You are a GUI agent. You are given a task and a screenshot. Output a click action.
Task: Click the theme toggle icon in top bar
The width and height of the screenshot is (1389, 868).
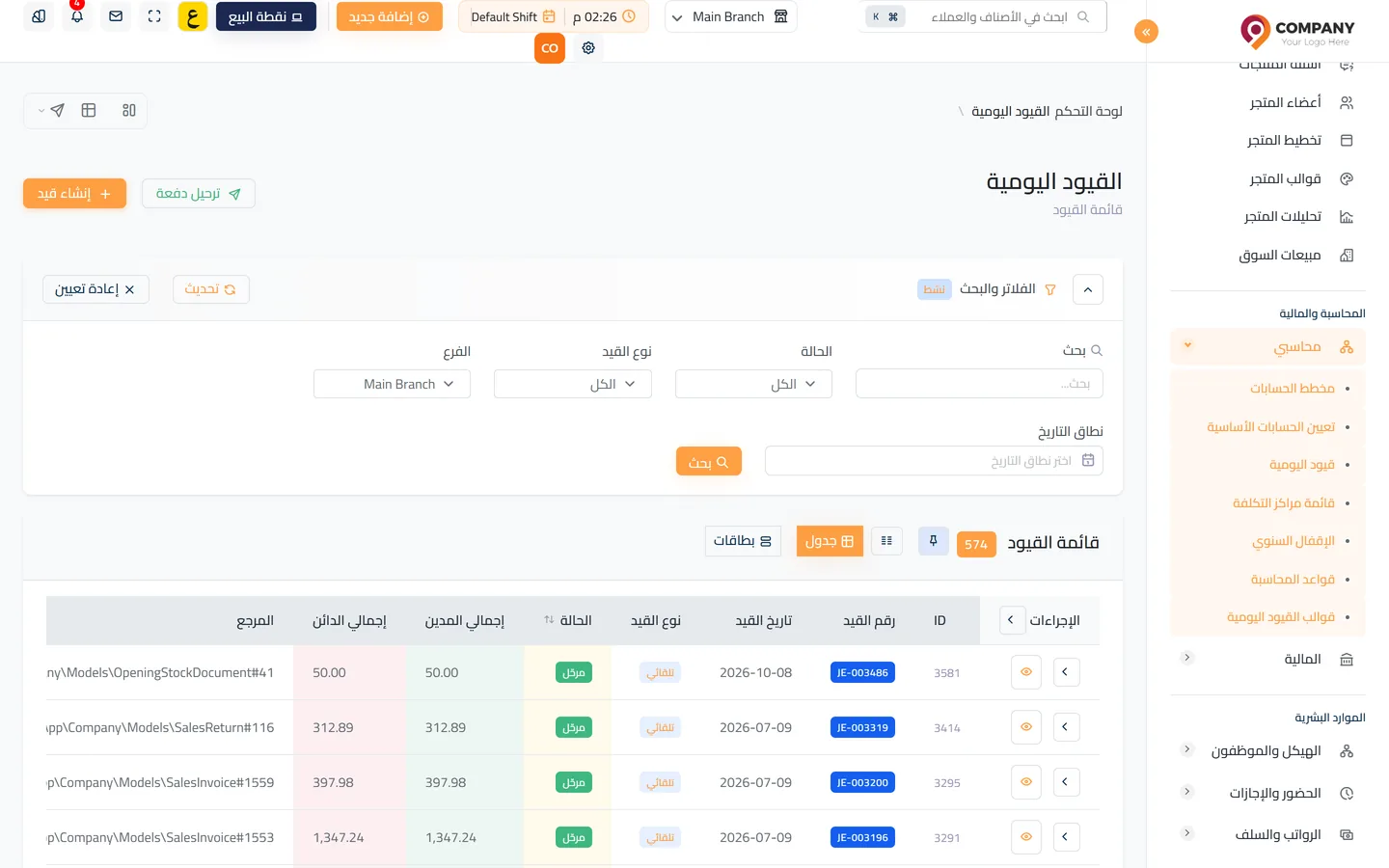[x=39, y=16]
